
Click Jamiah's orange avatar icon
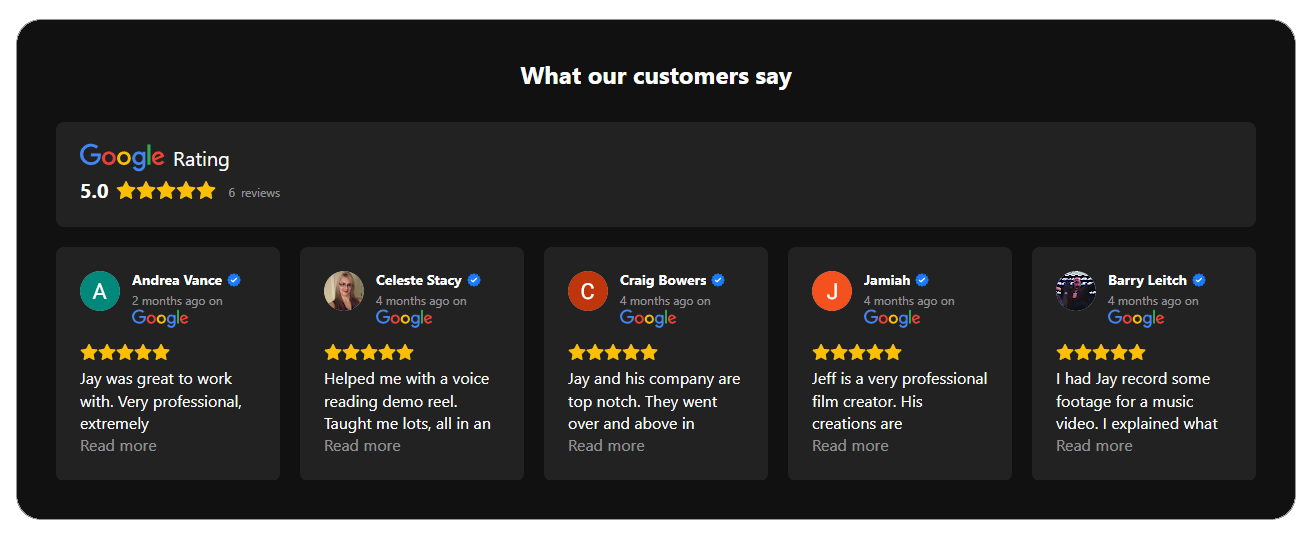[x=832, y=291]
